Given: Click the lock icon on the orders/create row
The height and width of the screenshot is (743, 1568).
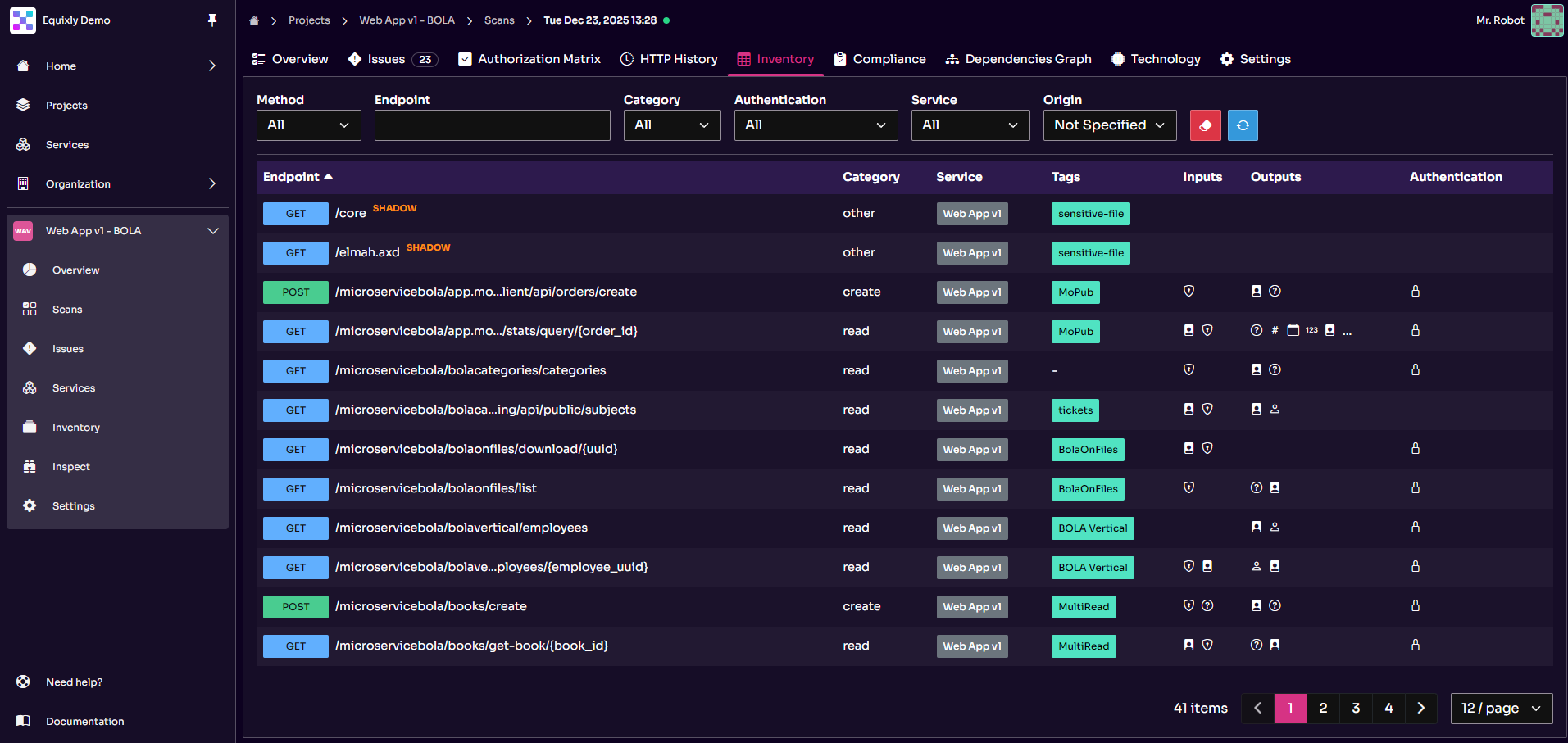Looking at the screenshot, I should (1415, 291).
